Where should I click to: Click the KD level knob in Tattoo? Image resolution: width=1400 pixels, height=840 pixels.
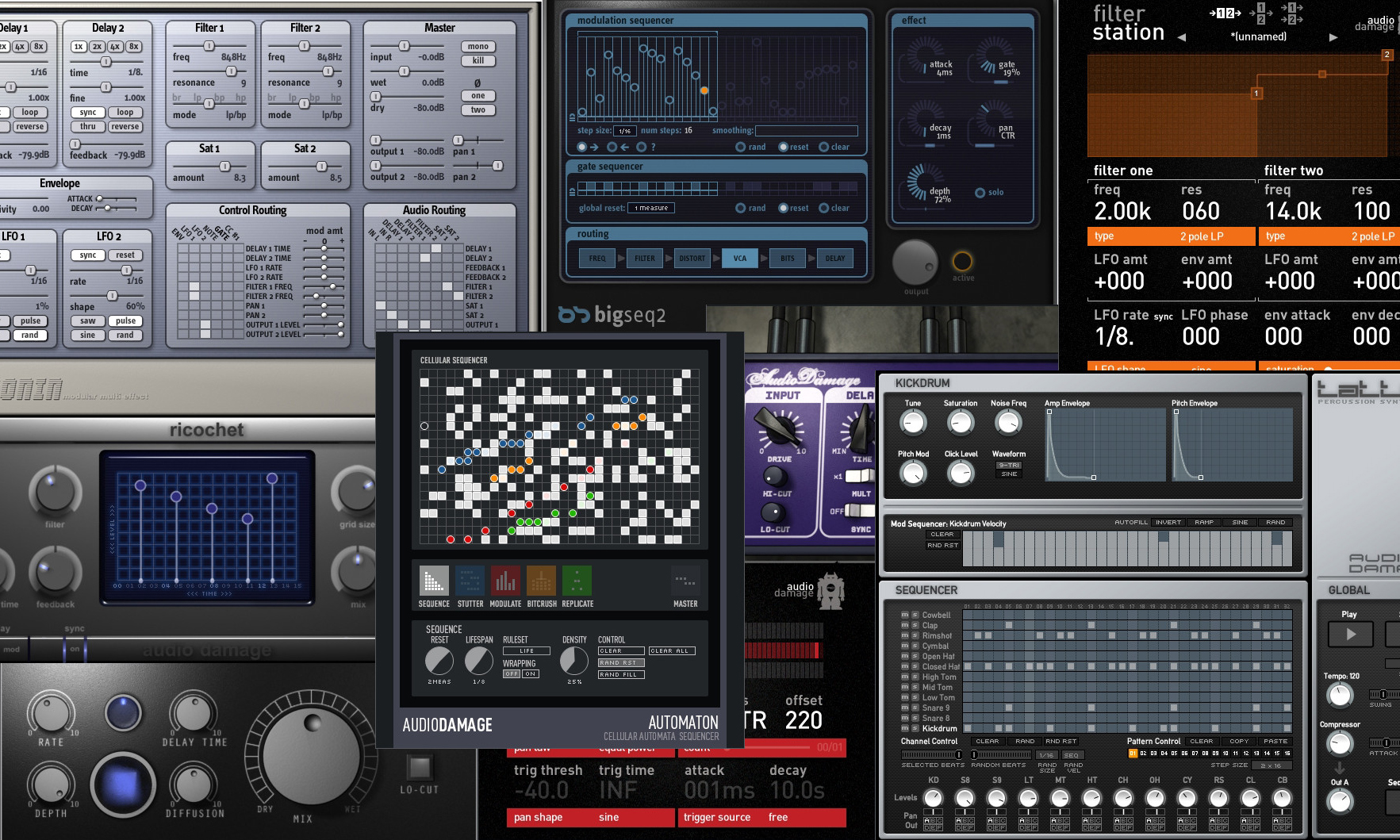(933, 798)
